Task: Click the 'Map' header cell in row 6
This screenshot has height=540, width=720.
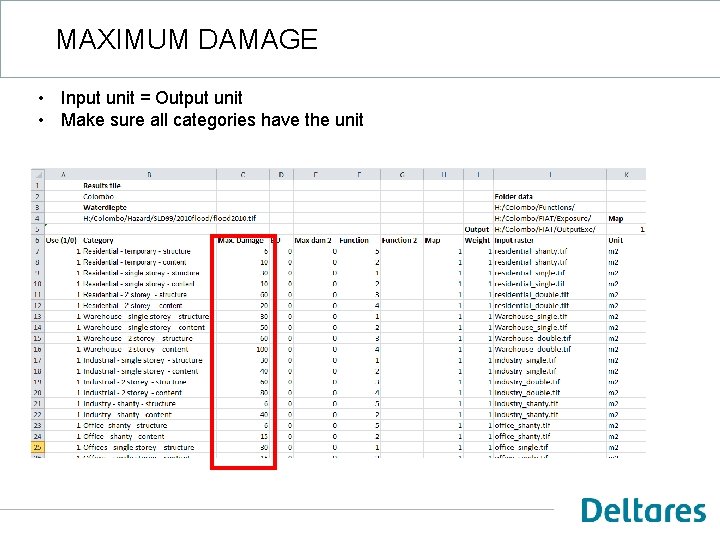Action: coord(432,240)
